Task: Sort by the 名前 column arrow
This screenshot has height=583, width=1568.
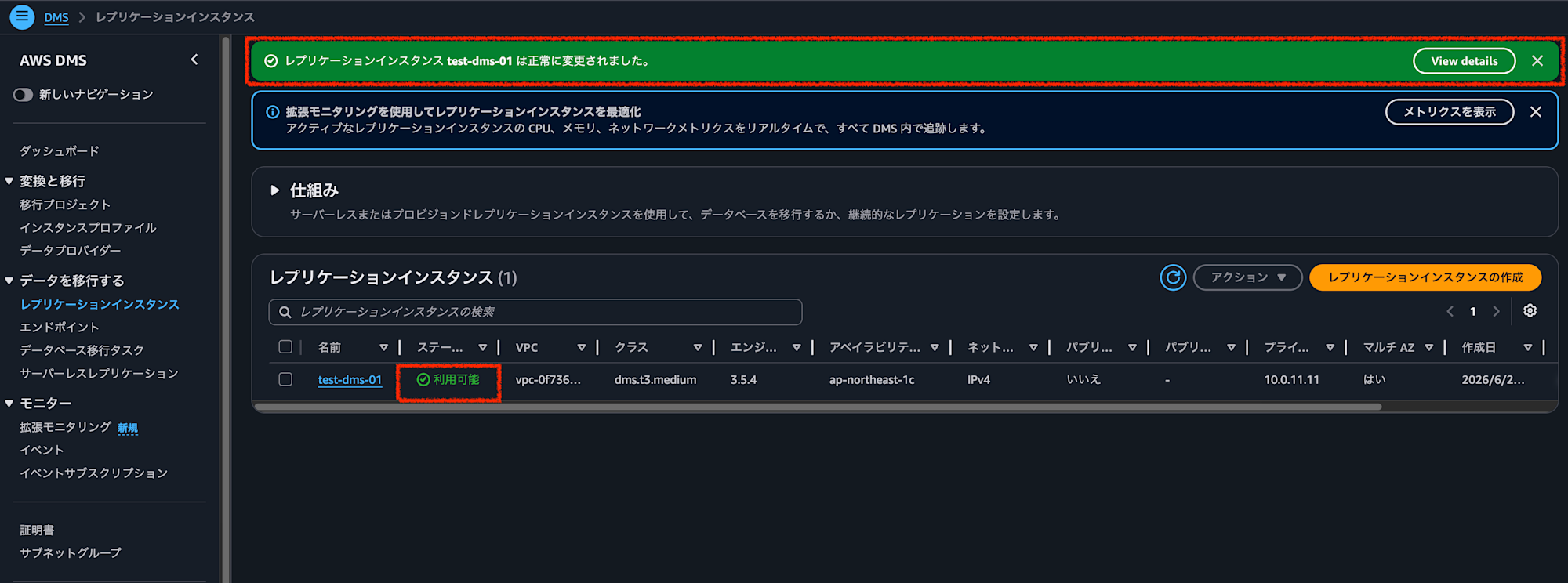Action: [x=383, y=347]
